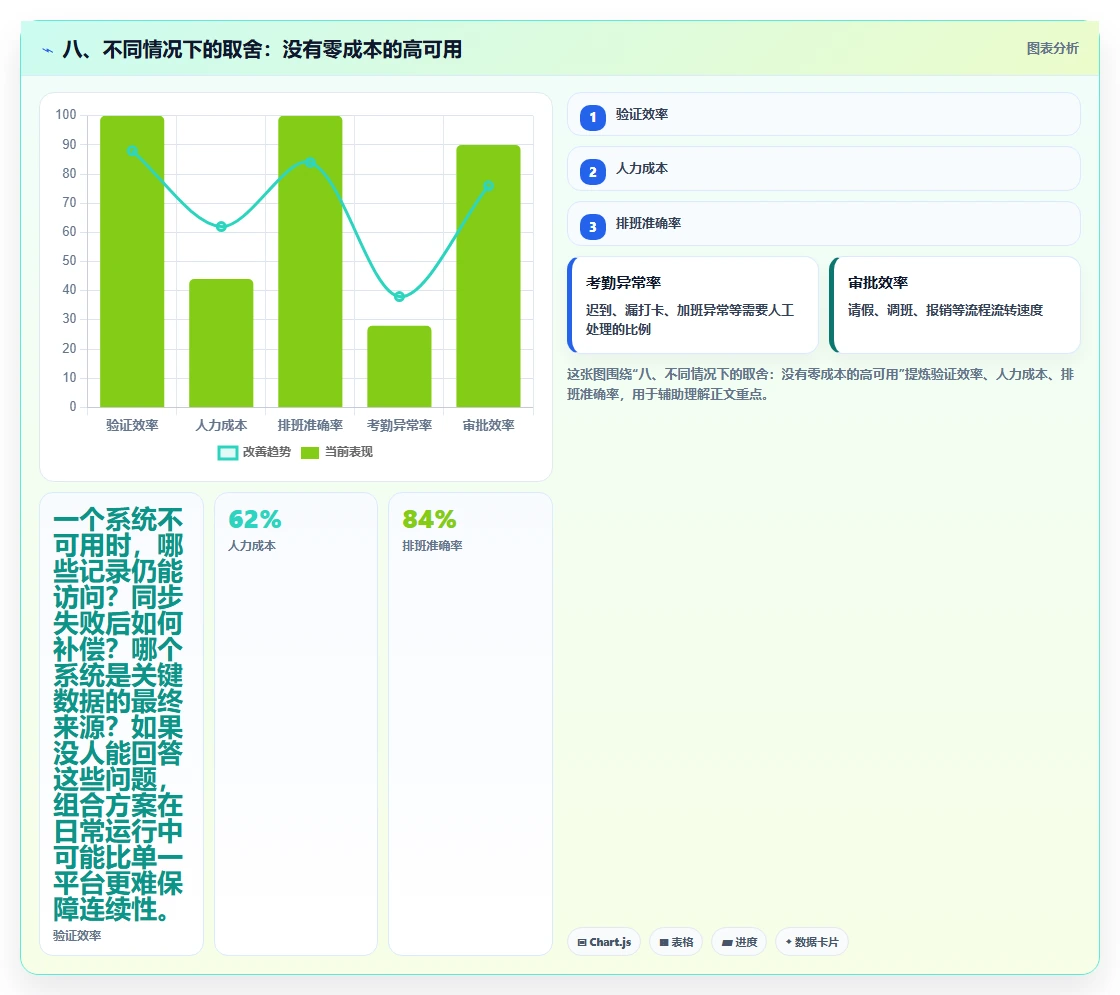Click the 改善趋势 teal legend swatch
The width and height of the screenshot is (1120, 995).
click(x=227, y=453)
